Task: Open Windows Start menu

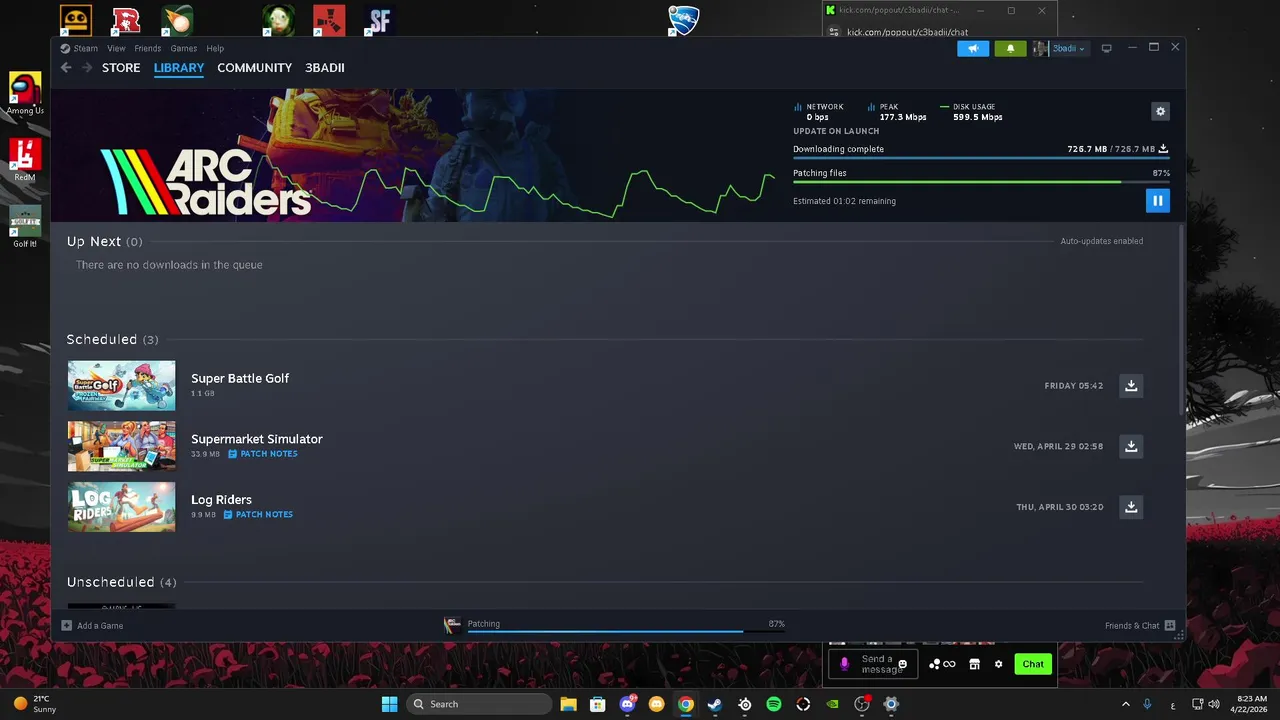Action: click(389, 704)
